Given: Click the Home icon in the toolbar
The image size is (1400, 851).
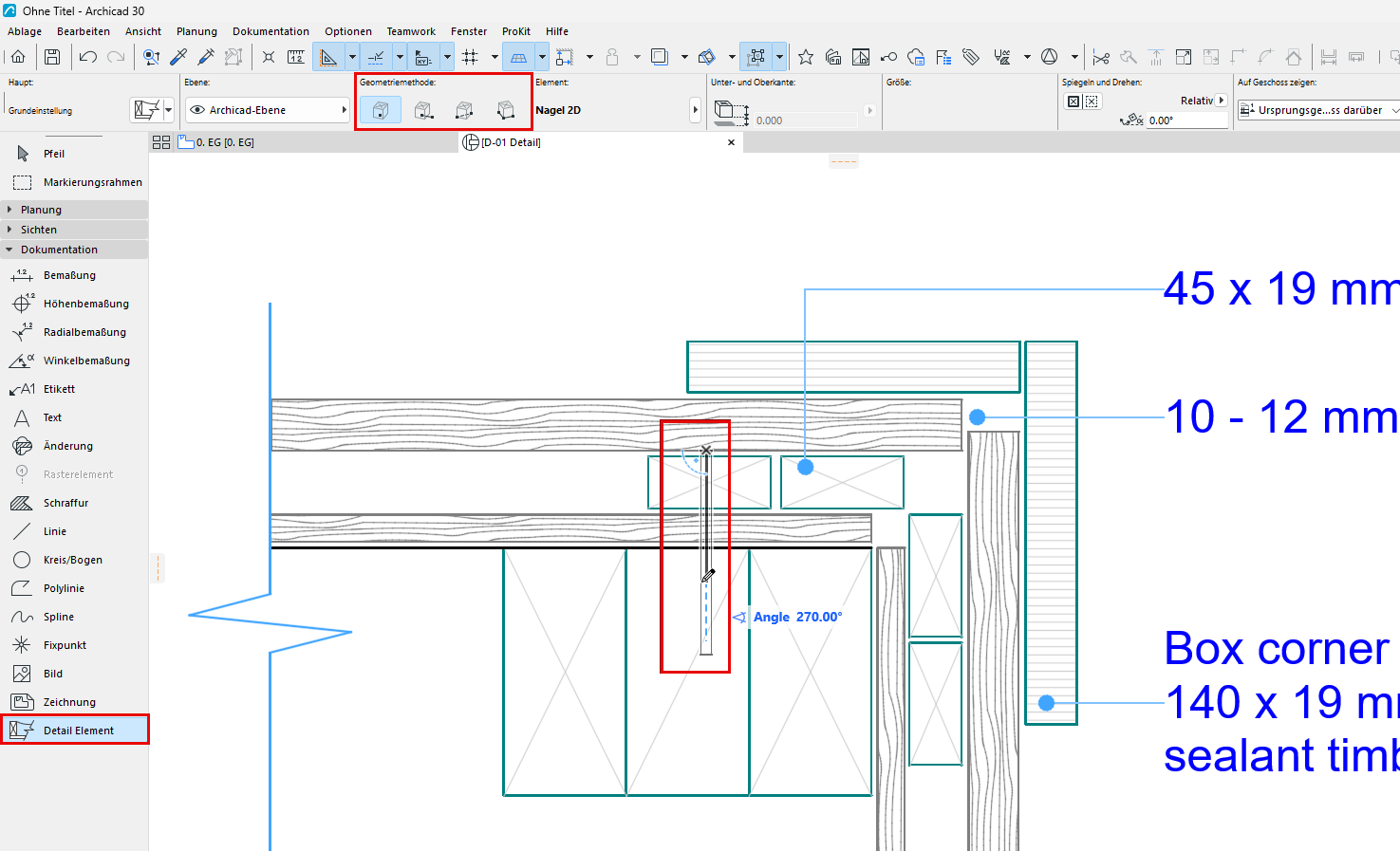Looking at the screenshot, I should (x=18, y=57).
